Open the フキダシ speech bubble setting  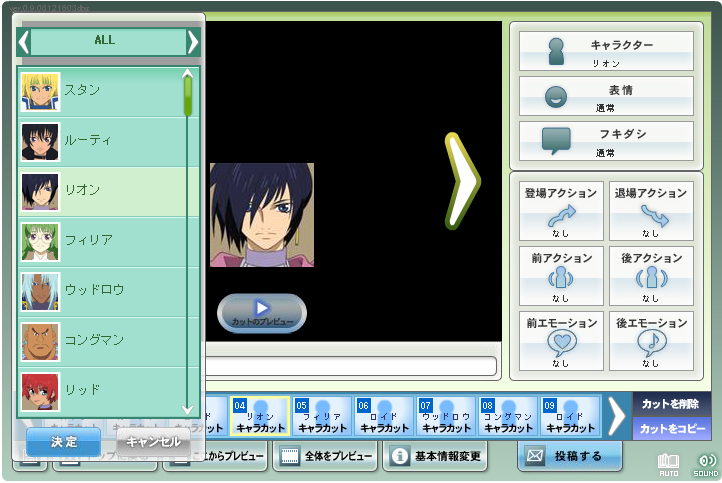click(x=606, y=141)
